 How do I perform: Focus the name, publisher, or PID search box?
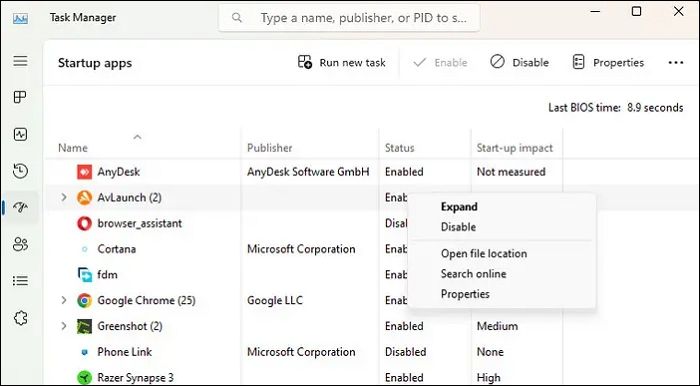click(349, 18)
